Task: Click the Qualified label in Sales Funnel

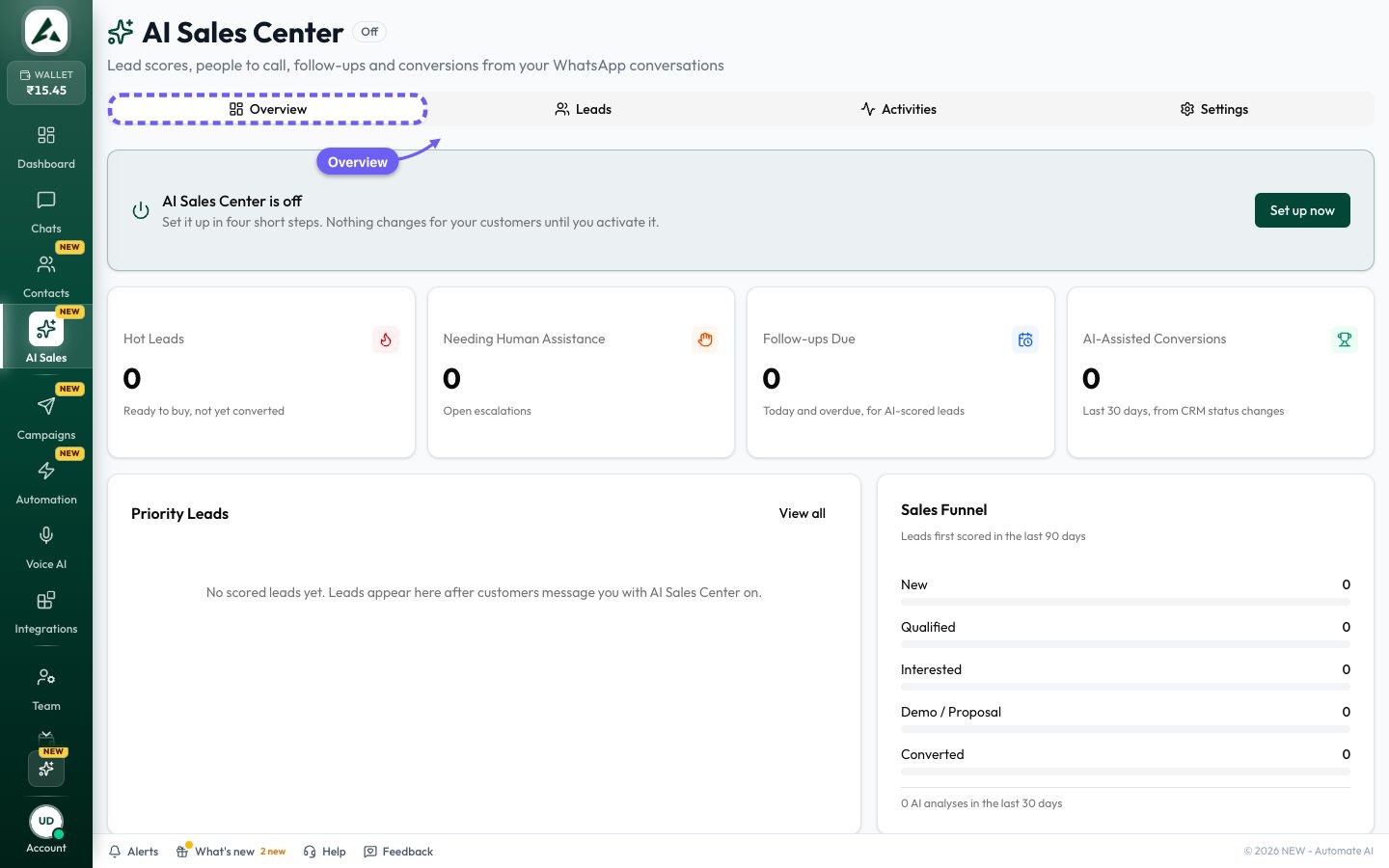Action: (928, 627)
